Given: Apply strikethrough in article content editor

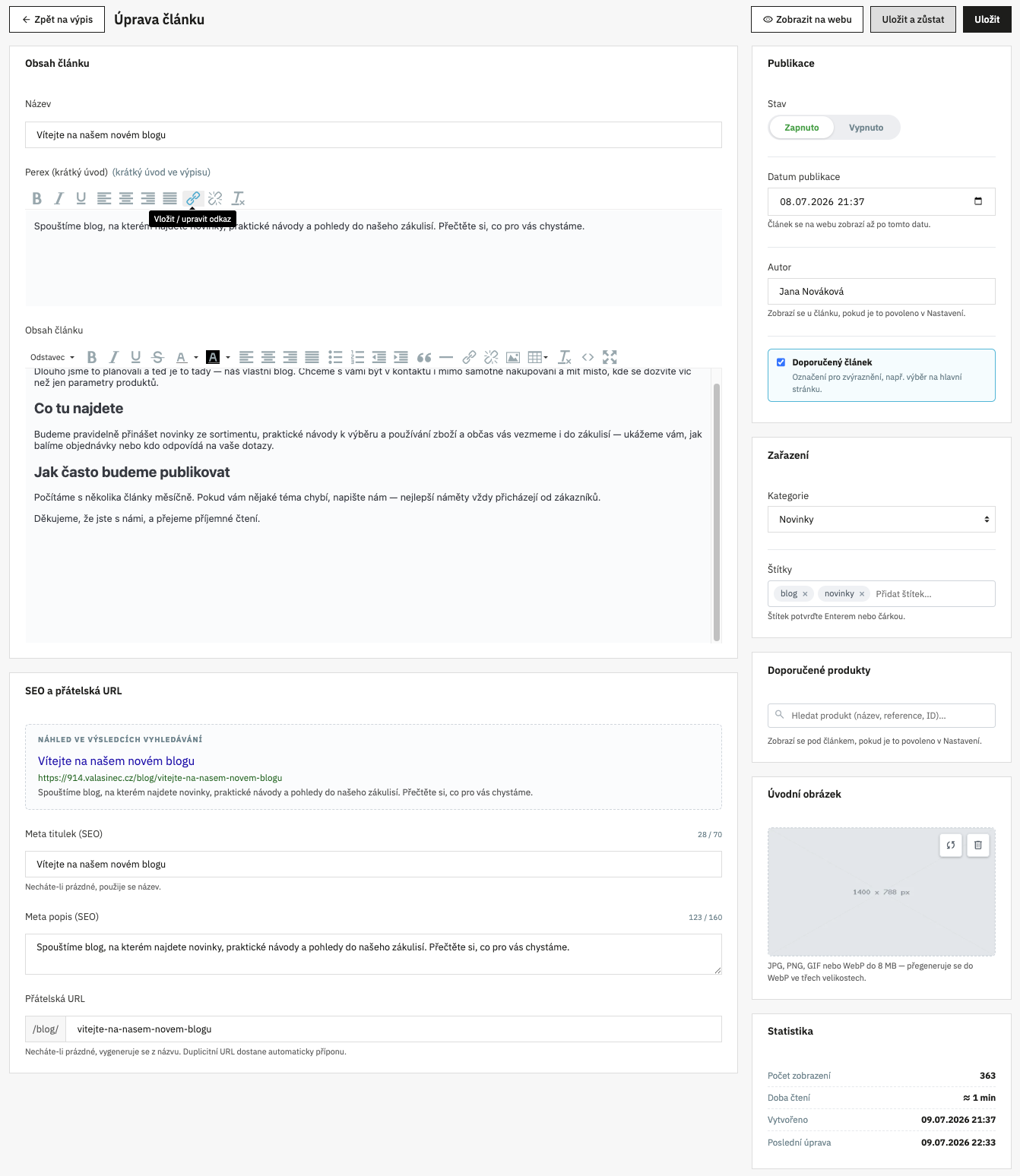Looking at the screenshot, I should pos(157,357).
